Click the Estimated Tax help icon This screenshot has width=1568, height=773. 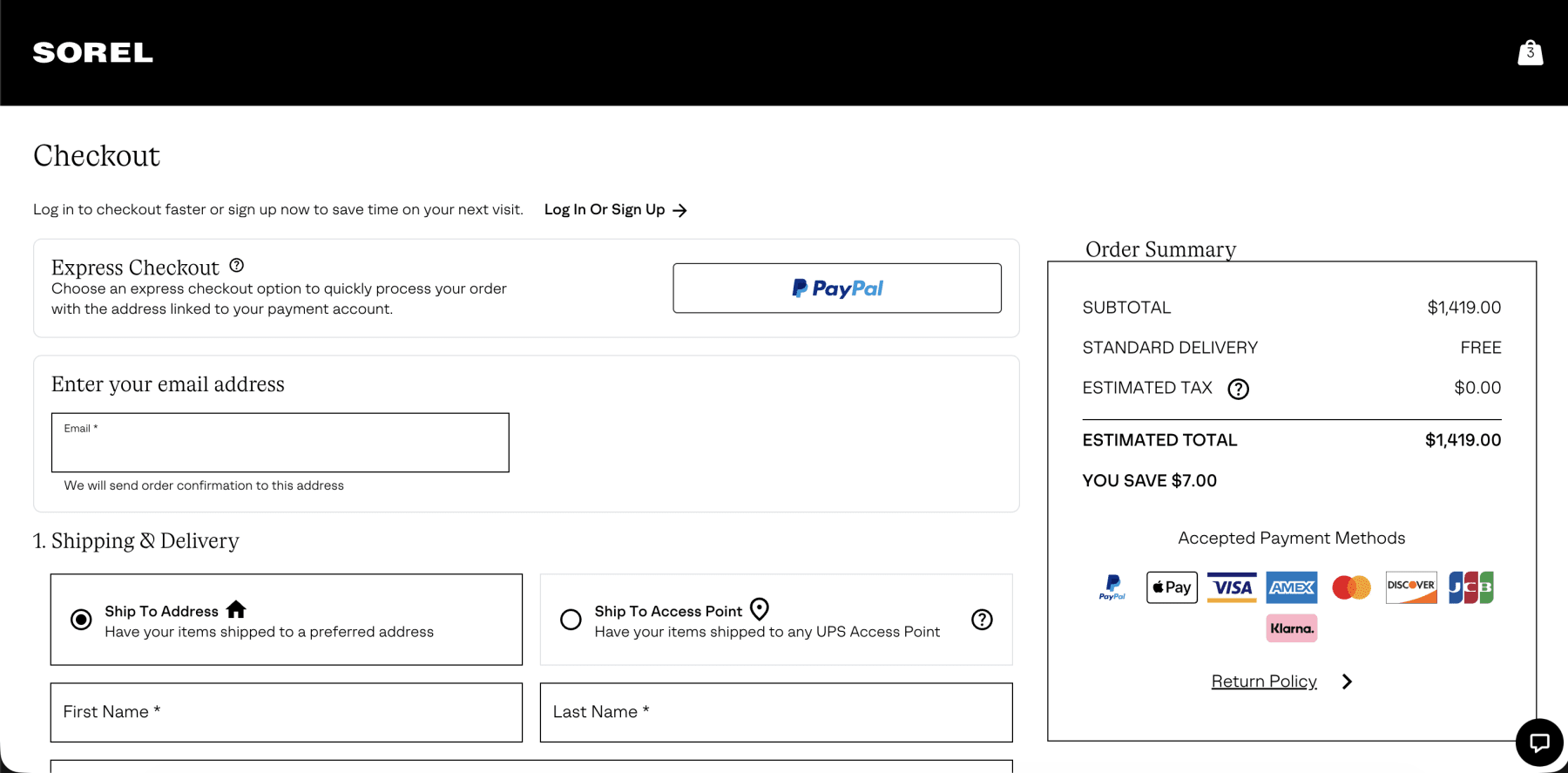[1239, 389]
